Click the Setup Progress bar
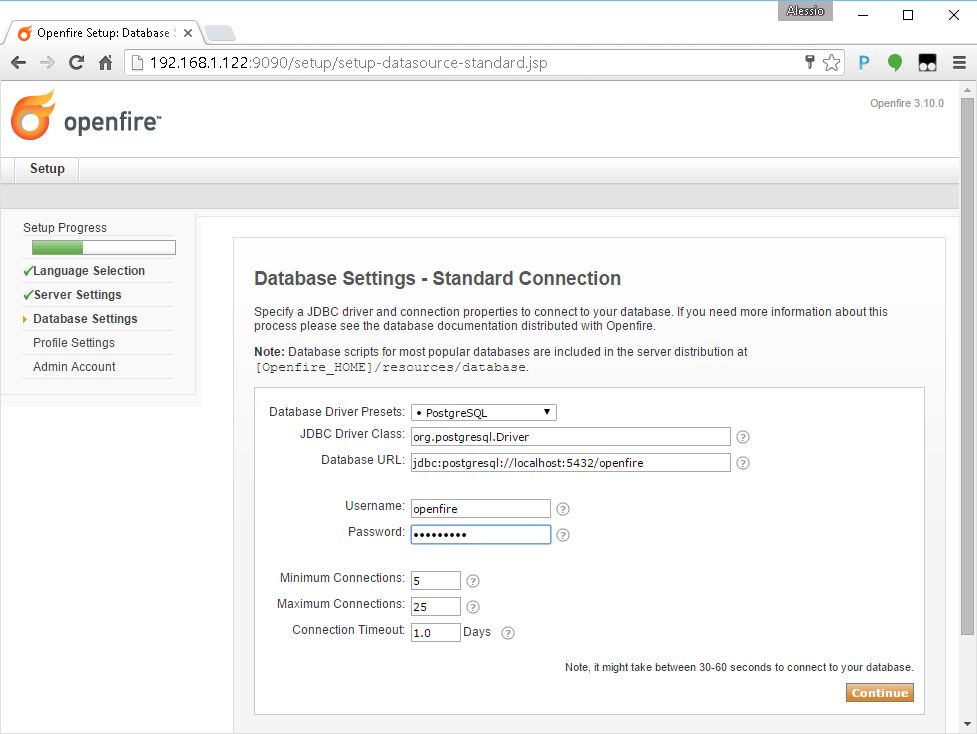 click(103, 248)
